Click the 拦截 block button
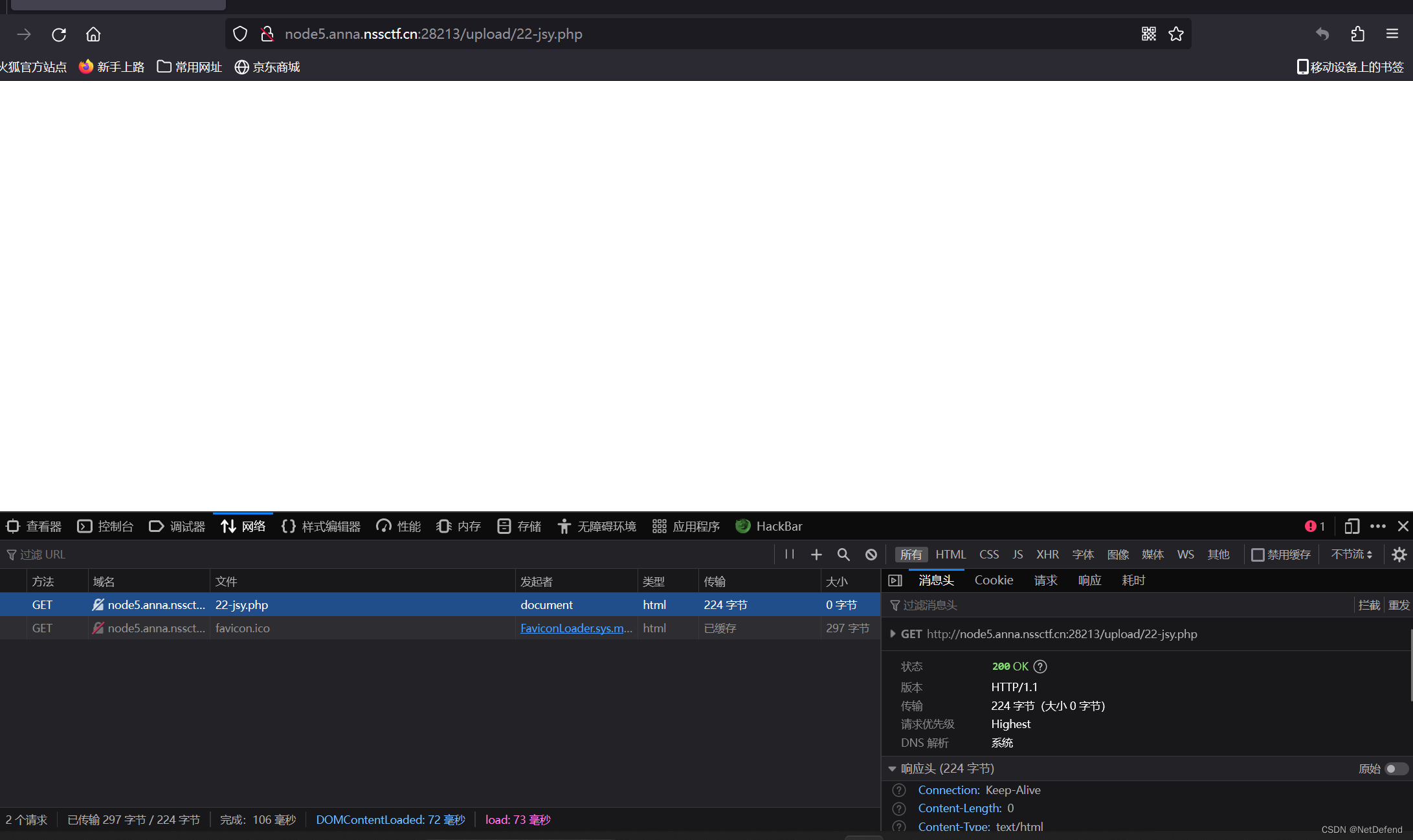 [x=1369, y=605]
